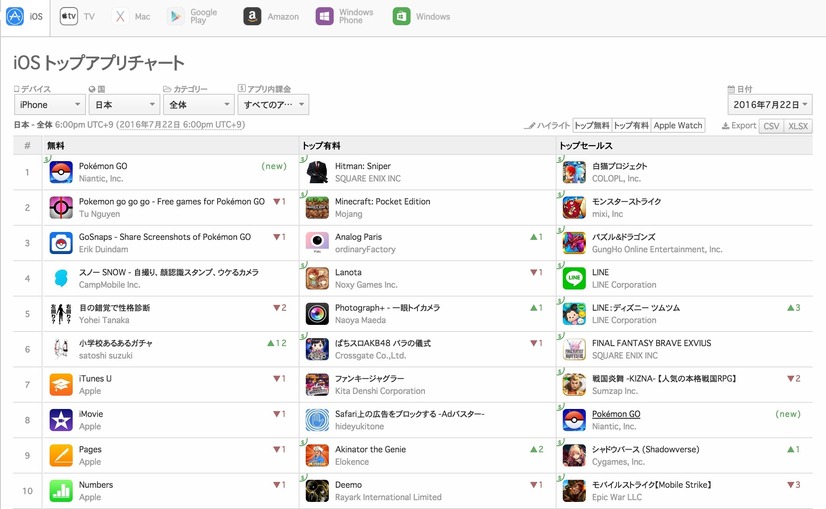Click the Pages app icon
826x509 pixels.
(61, 455)
